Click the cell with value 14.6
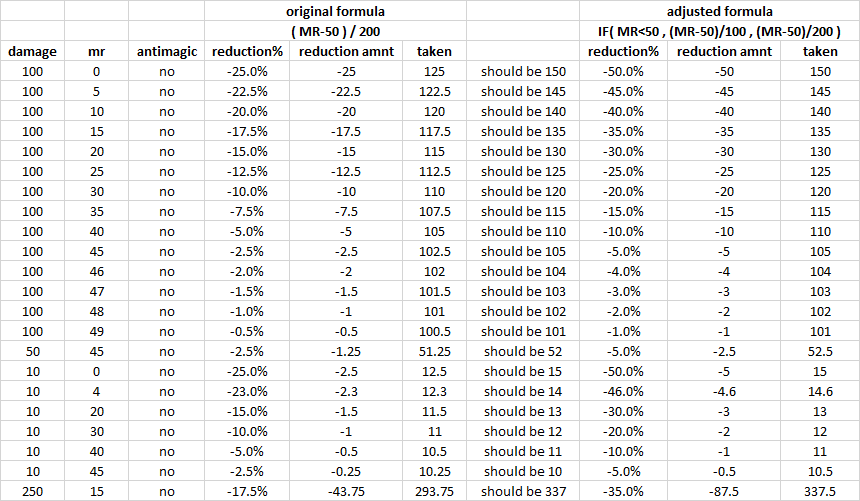This screenshot has height=501, width=860. pos(820,391)
